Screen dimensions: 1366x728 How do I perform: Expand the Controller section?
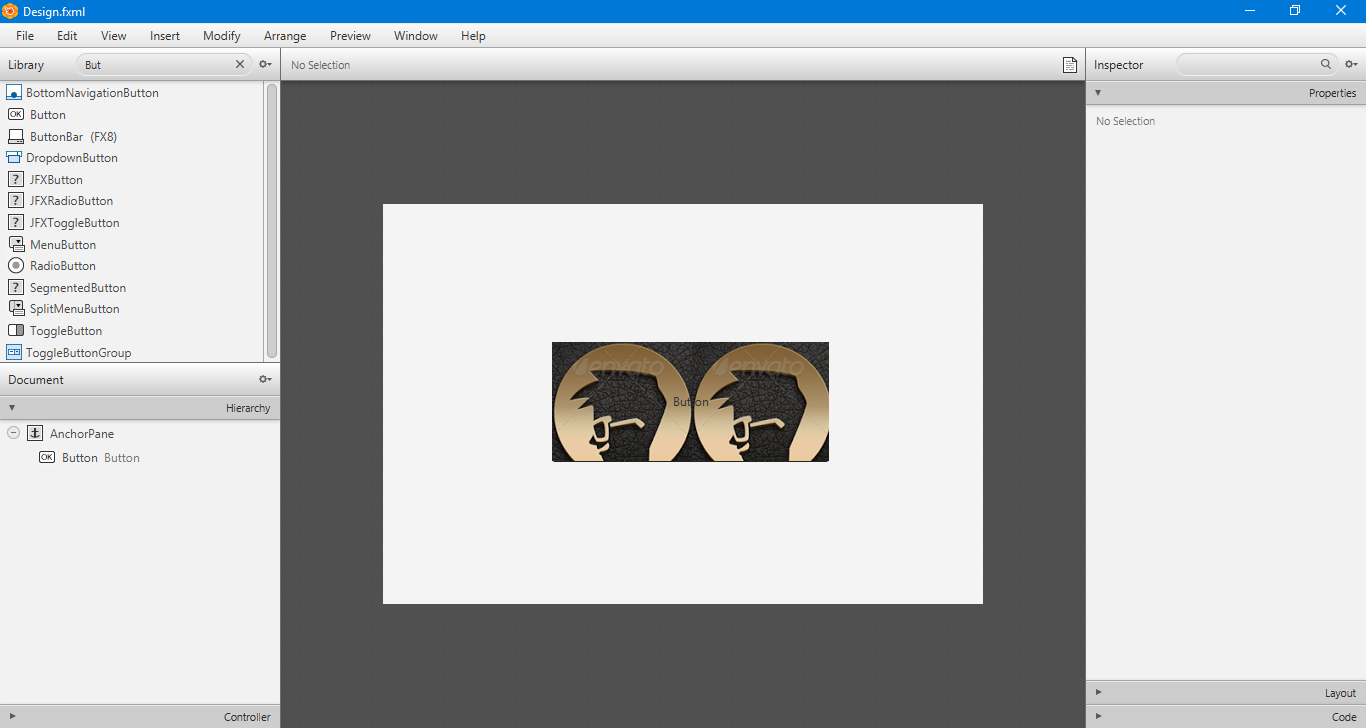(x=12, y=717)
